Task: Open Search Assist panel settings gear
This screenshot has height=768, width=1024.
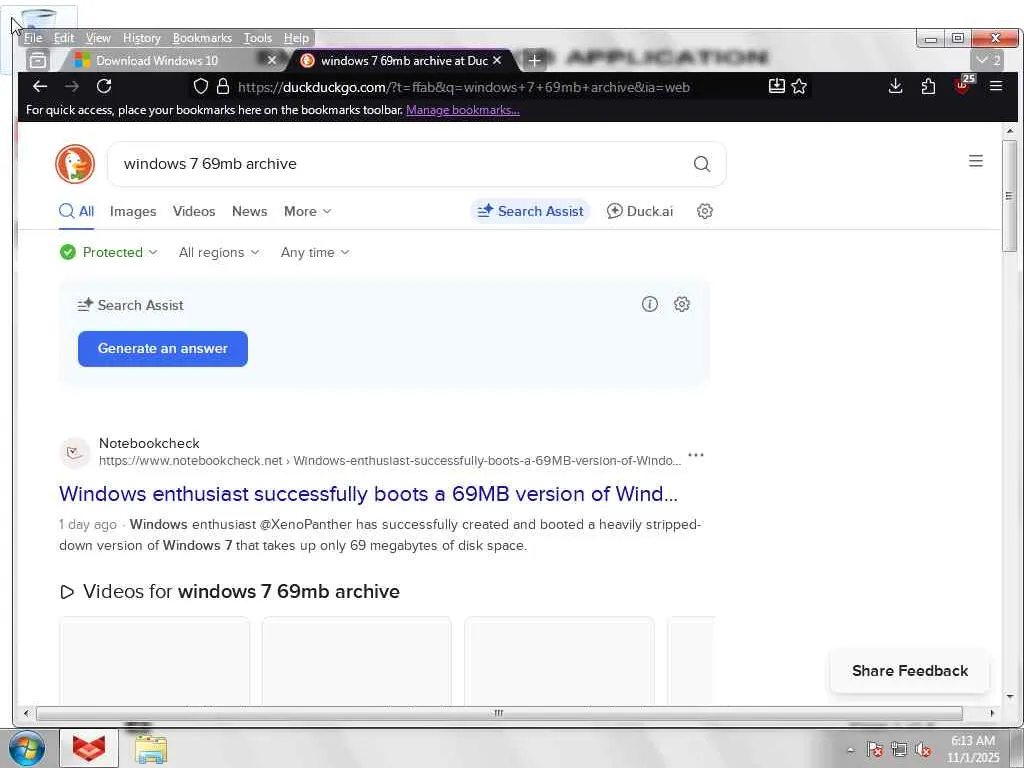Action: (681, 304)
